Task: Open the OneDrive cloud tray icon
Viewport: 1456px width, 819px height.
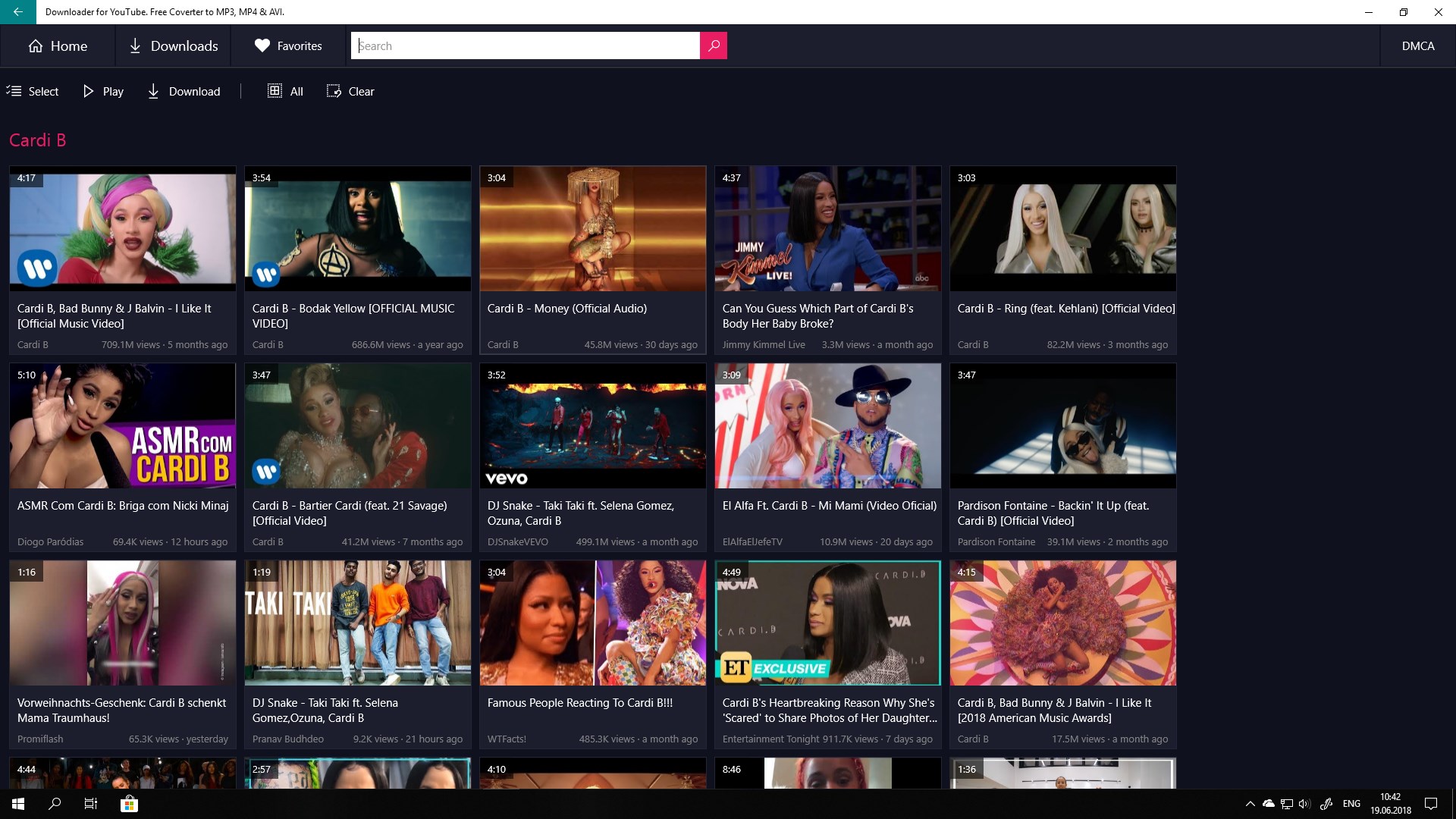Action: pyautogui.click(x=1268, y=804)
